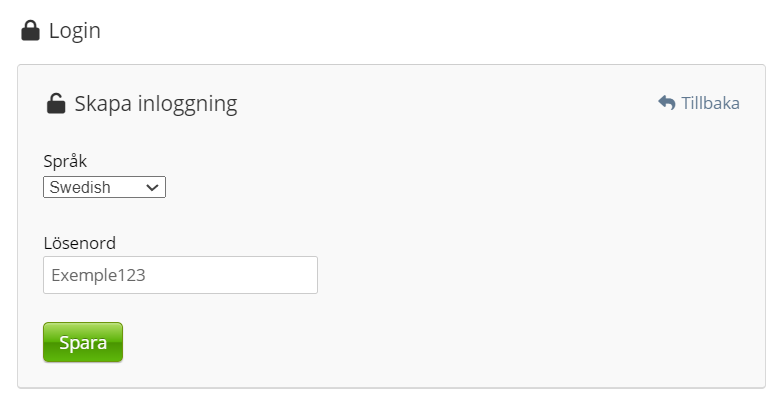
Task: Click the closed lock icon beside Login
Action: (30, 31)
